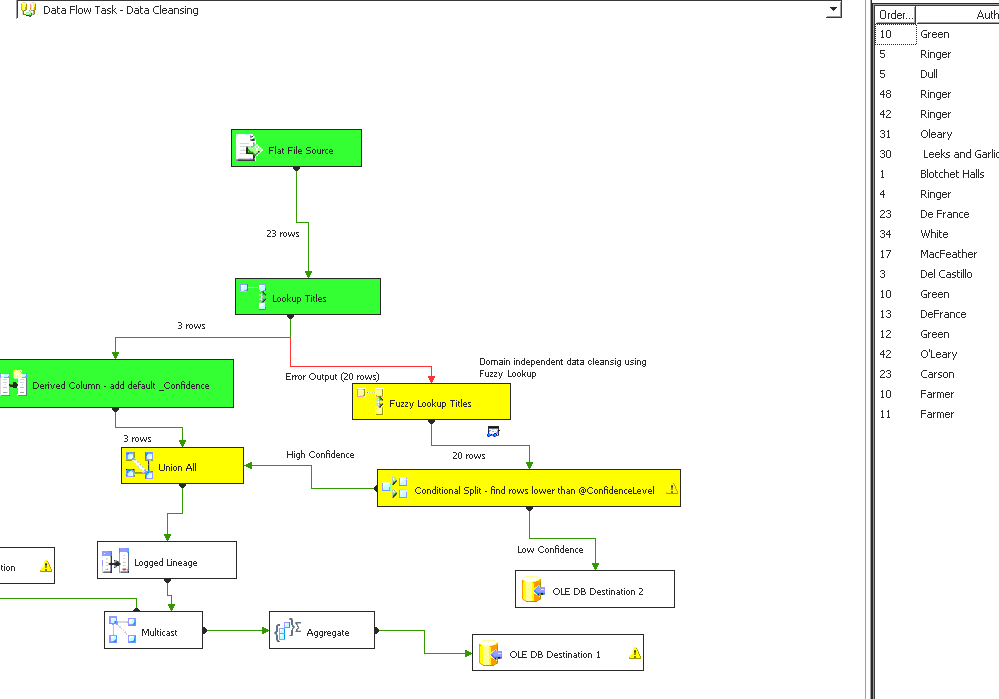Select grid row with author Carson
The image size is (999, 699).
click(937, 374)
